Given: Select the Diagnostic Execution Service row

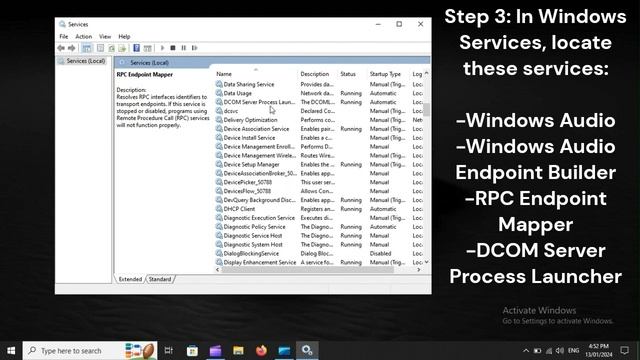Looking at the screenshot, I should click(x=319, y=218).
